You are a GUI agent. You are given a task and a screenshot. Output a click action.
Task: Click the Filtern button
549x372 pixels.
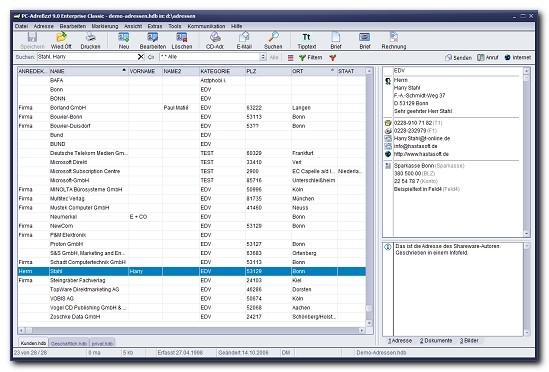[310, 57]
